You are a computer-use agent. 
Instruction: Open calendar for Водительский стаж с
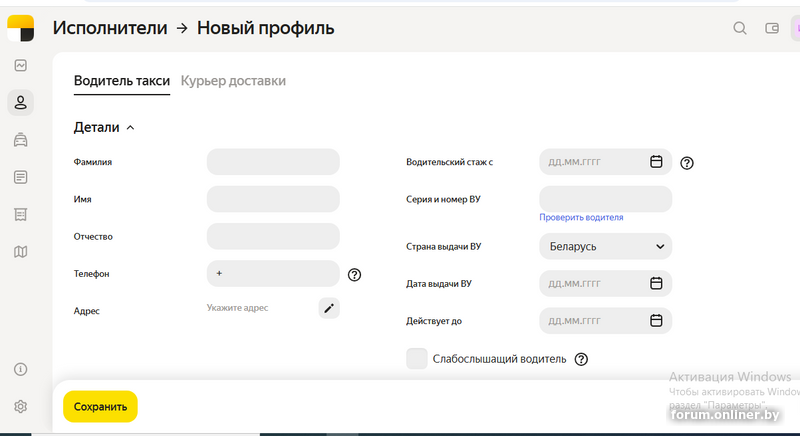[x=656, y=162]
